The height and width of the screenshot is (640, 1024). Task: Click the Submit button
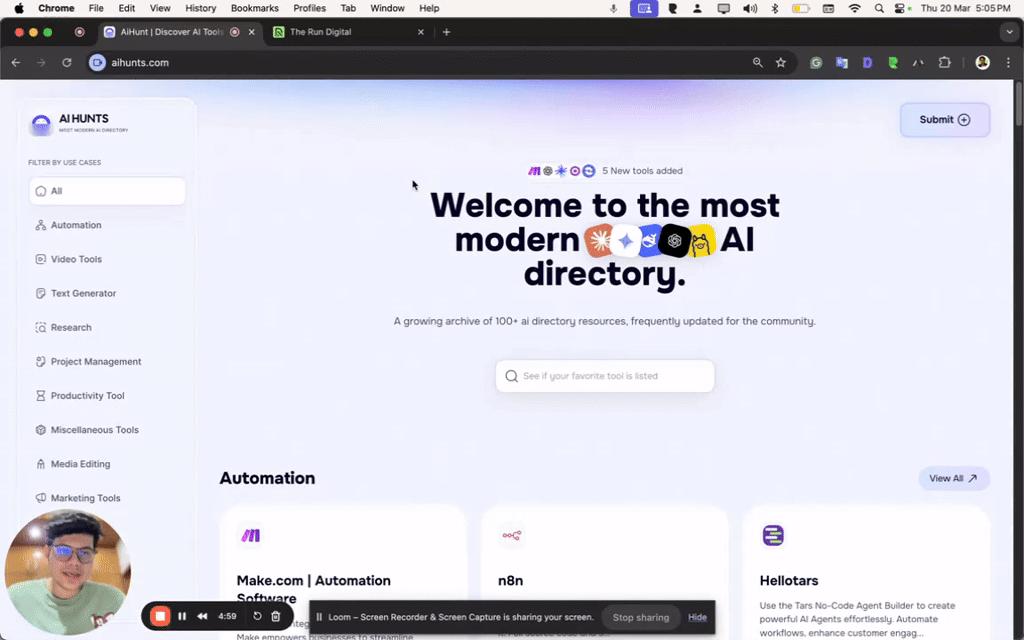[944, 120]
